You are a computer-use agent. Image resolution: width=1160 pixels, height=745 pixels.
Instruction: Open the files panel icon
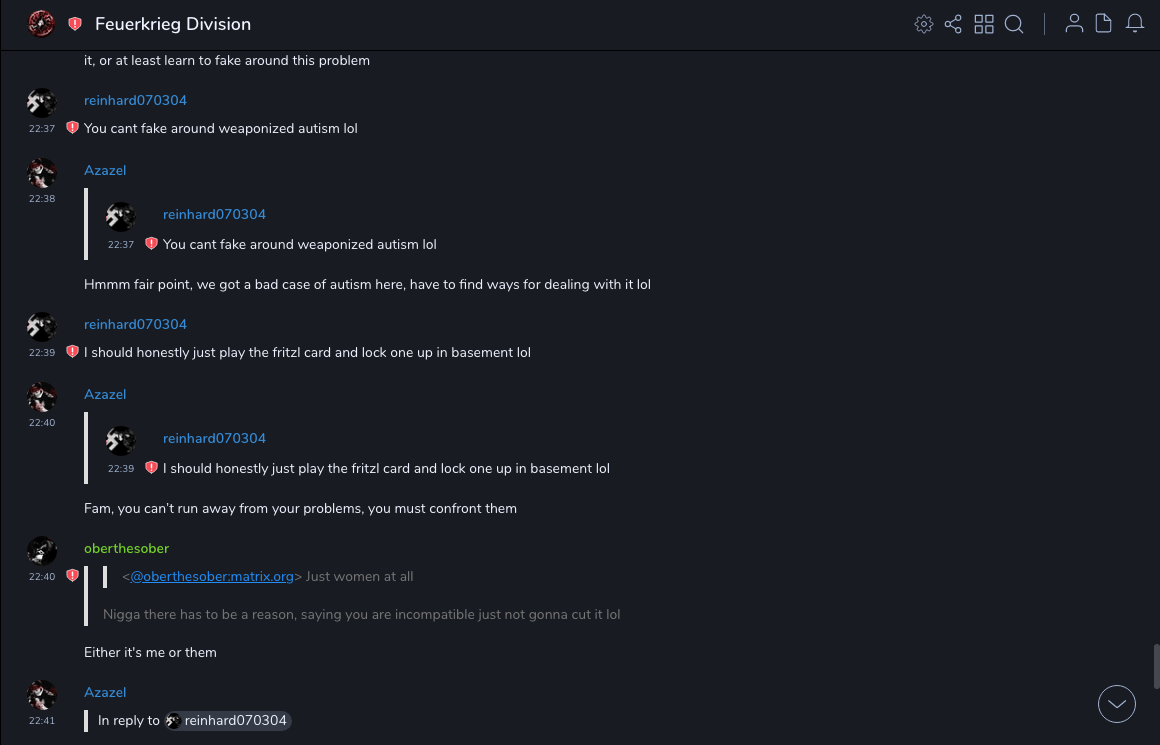[1104, 24]
